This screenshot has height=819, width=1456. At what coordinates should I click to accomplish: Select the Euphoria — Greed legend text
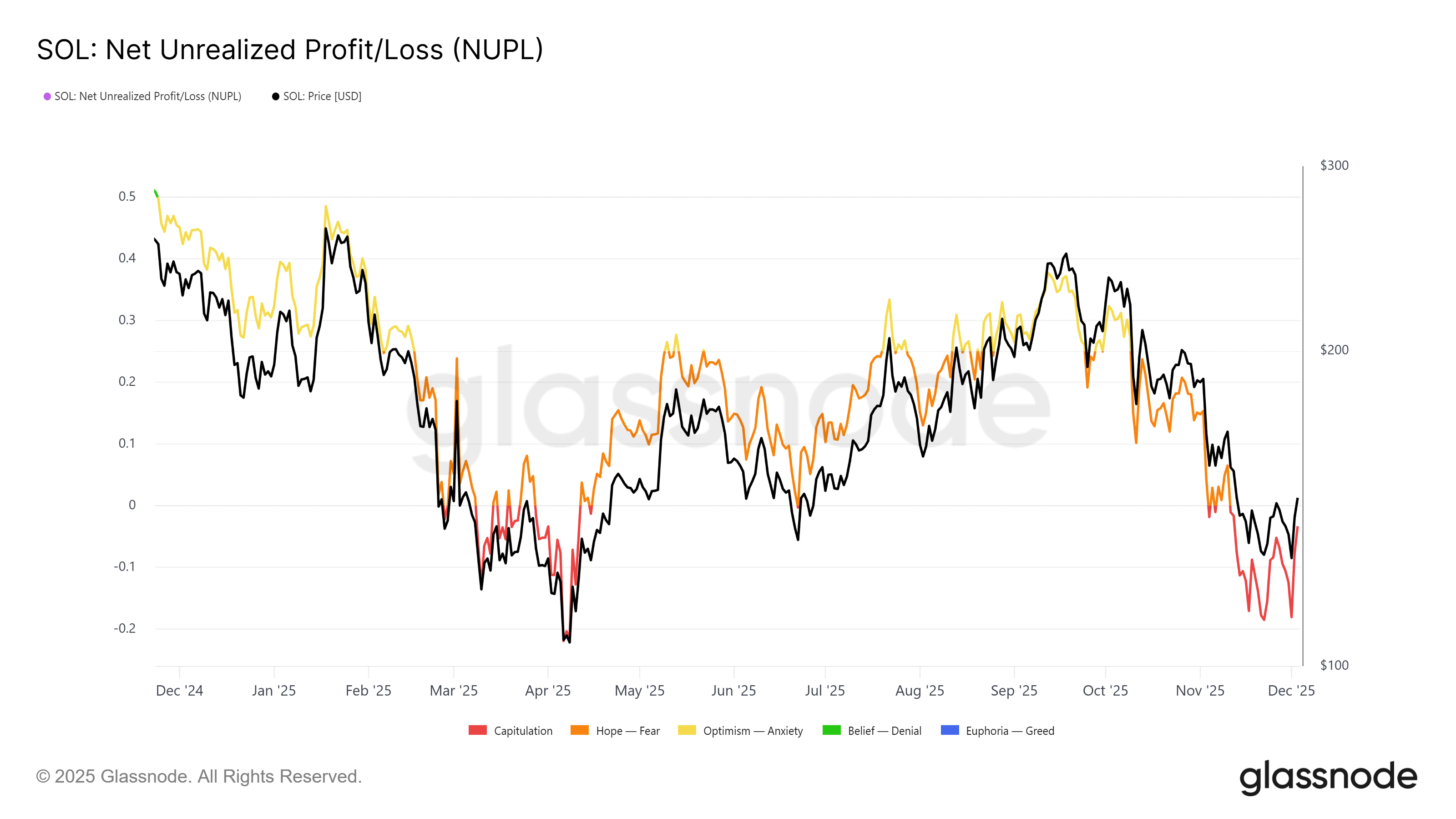pyautogui.click(x=1010, y=731)
